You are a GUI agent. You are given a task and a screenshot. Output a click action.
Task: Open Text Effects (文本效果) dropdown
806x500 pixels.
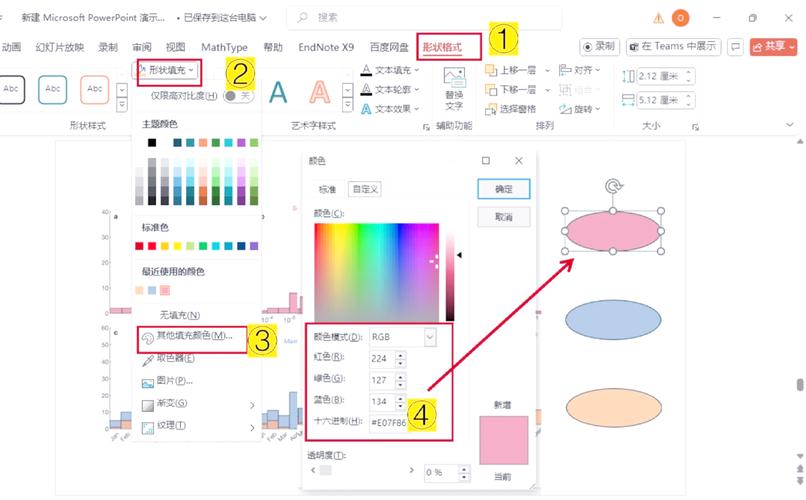click(390, 109)
